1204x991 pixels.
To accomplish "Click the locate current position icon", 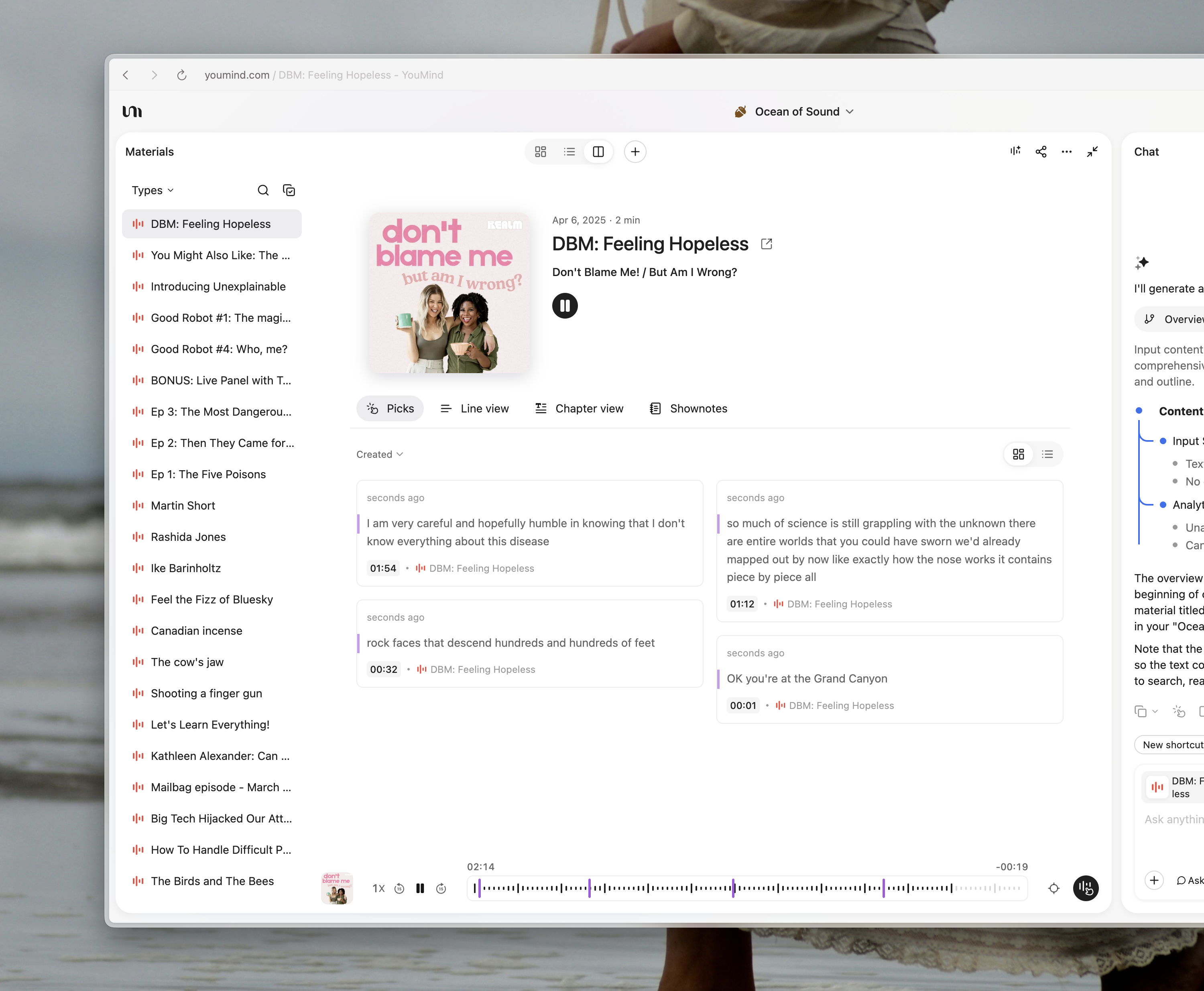I will pyautogui.click(x=1053, y=888).
